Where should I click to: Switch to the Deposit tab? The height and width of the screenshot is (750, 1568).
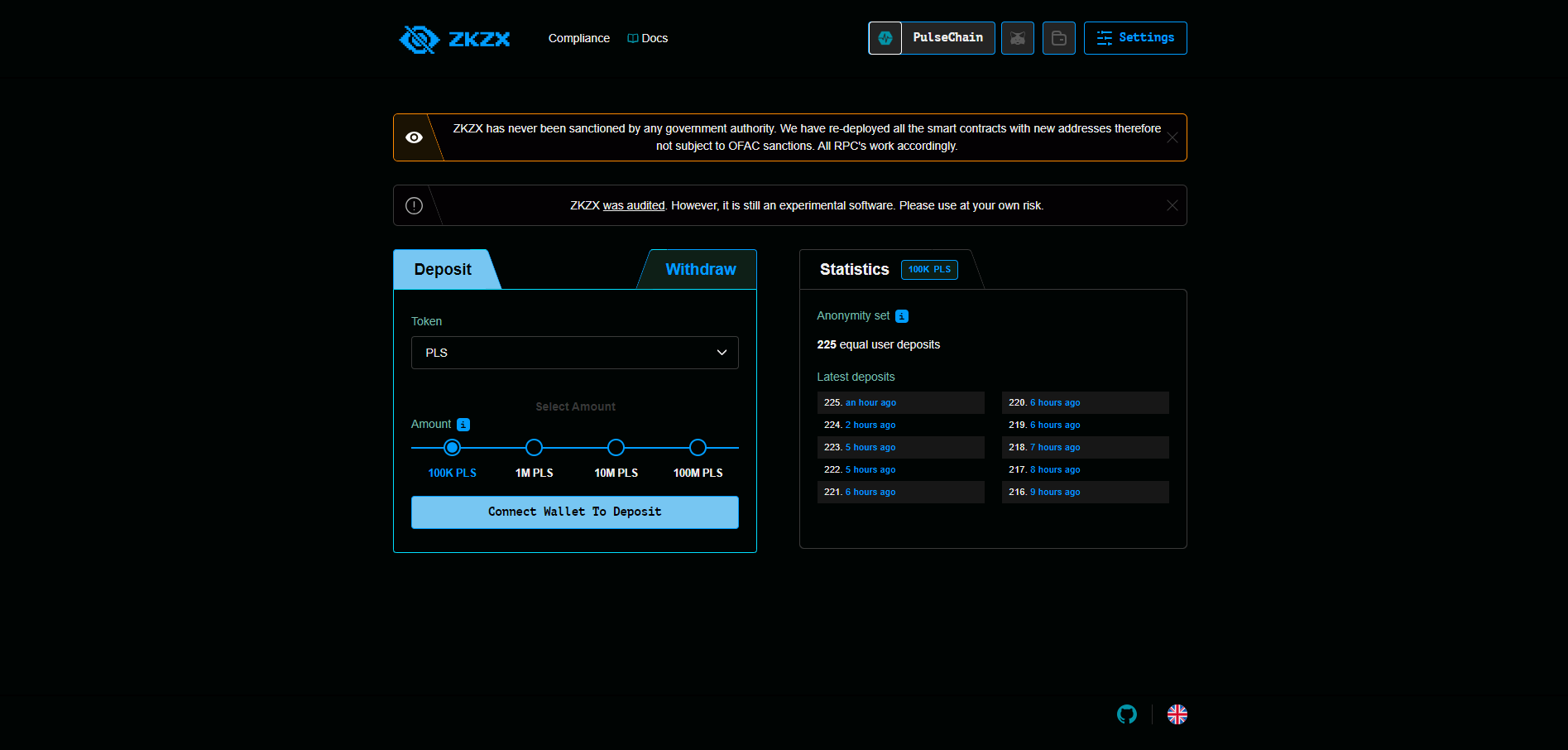[x=443, y=269]
